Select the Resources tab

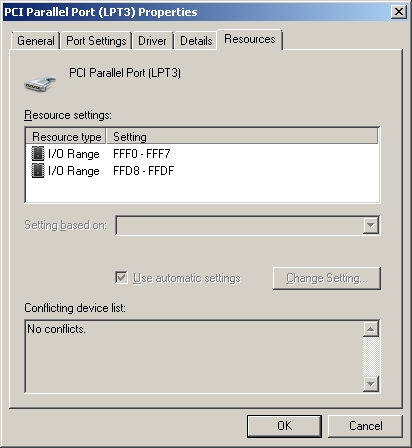(x=250, y=39)
